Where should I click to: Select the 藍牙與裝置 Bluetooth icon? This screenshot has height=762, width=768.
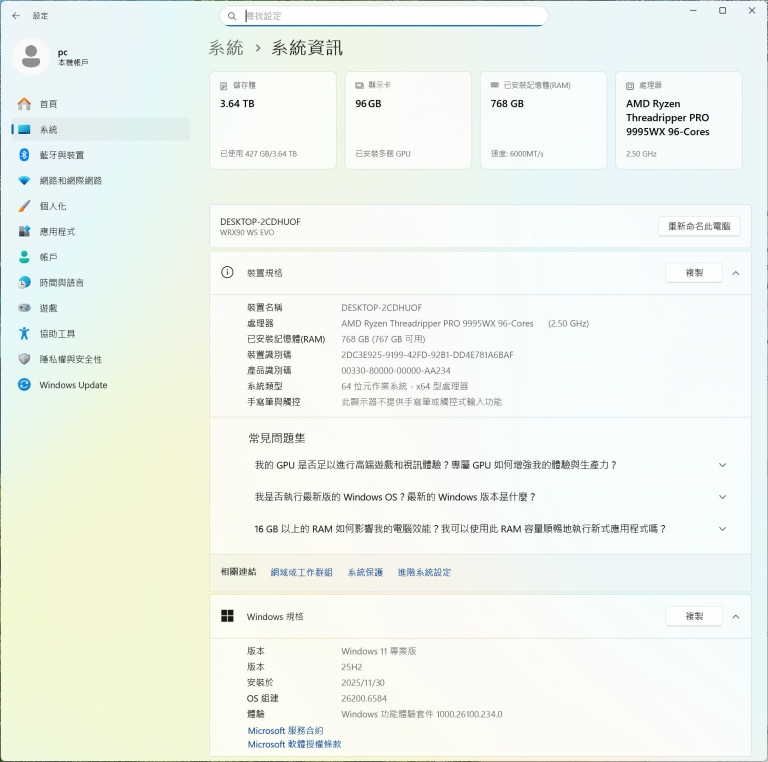tap(24, 155)
